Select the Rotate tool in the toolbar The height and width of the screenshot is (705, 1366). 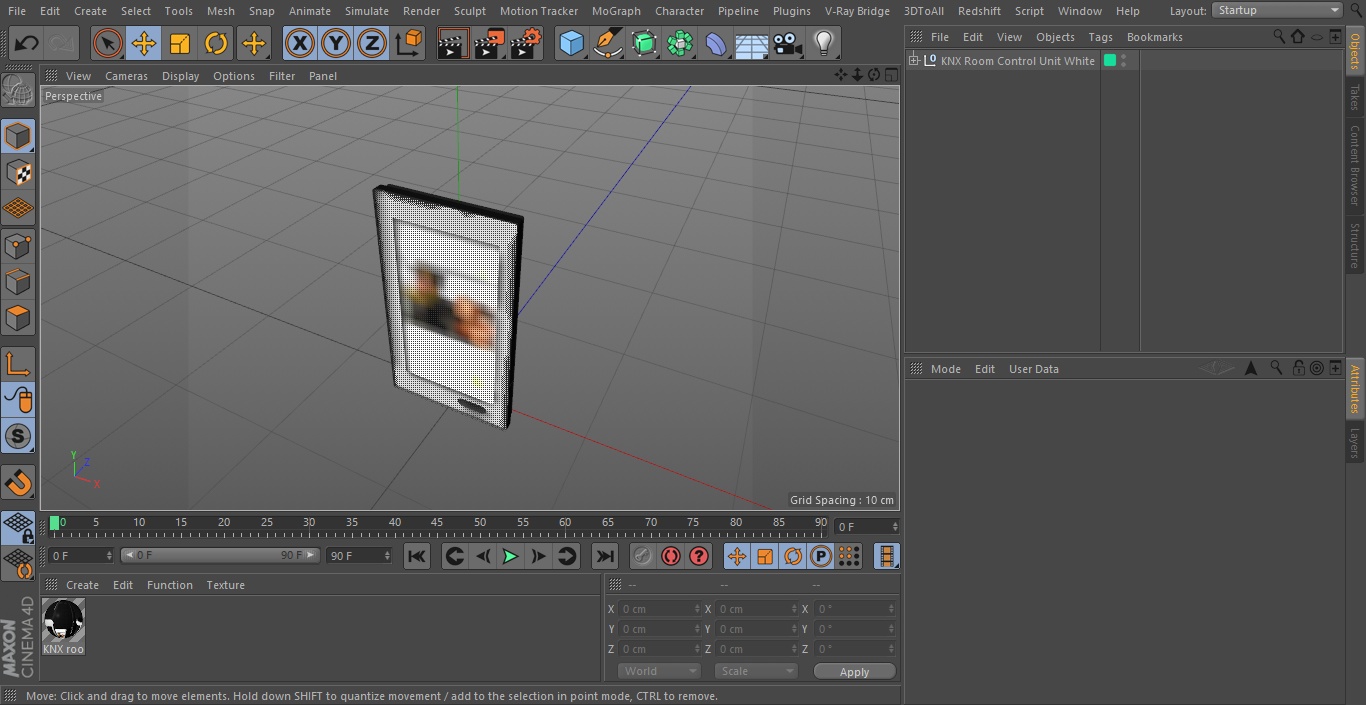point(216,43)
